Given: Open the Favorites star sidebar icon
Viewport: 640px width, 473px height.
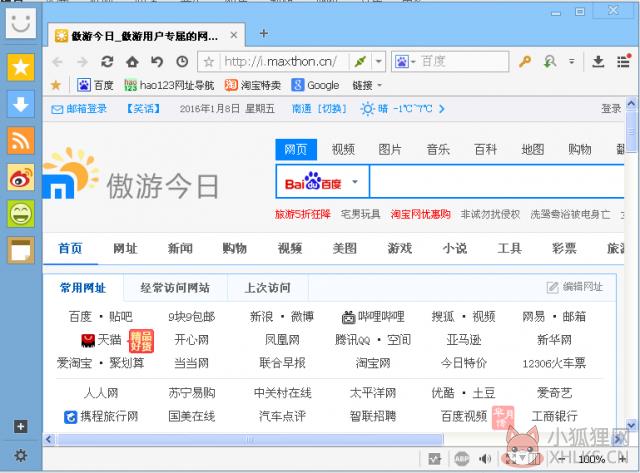Looking at the screenshot, I should point(20,67).
